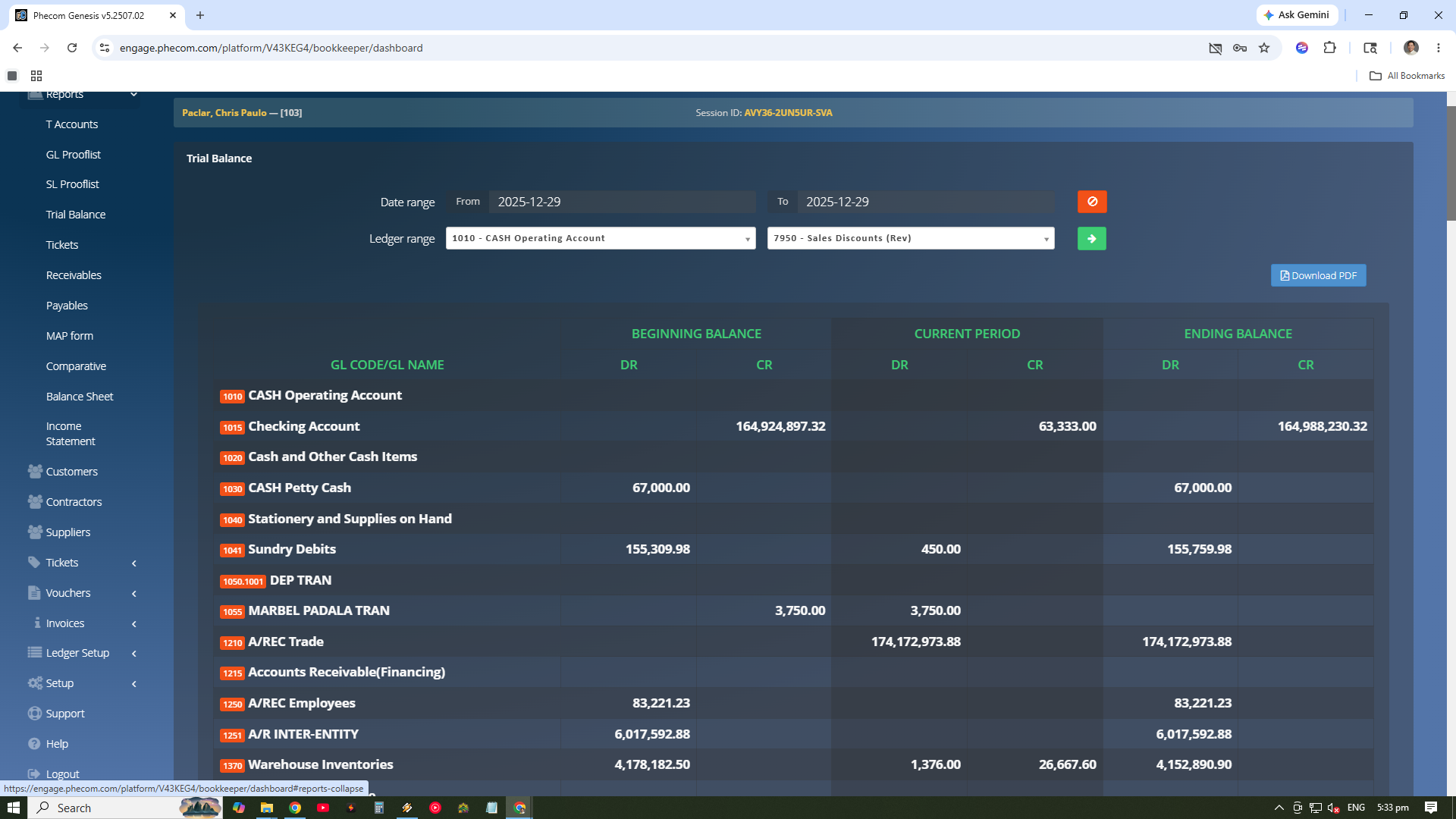
Task: Open the Income Statement report
Action: pyautogui.click(x=71, y=434)
